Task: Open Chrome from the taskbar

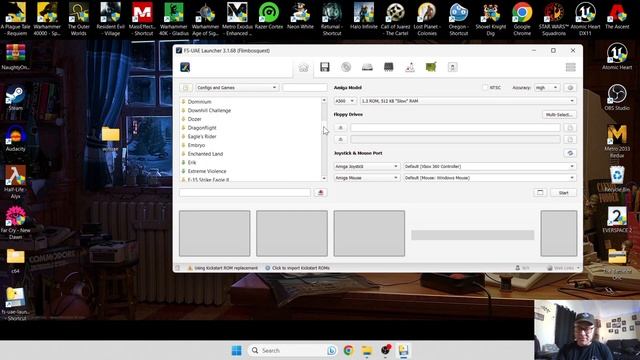Action: [x=348, y=350]
